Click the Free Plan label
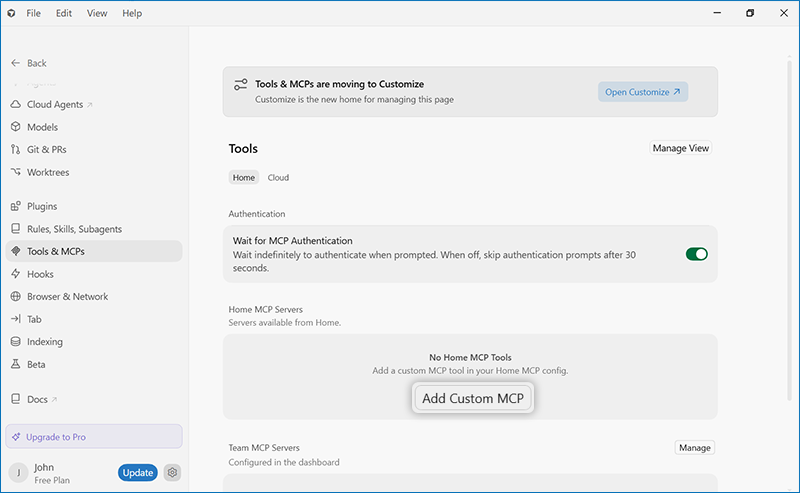 pos(52,480)
